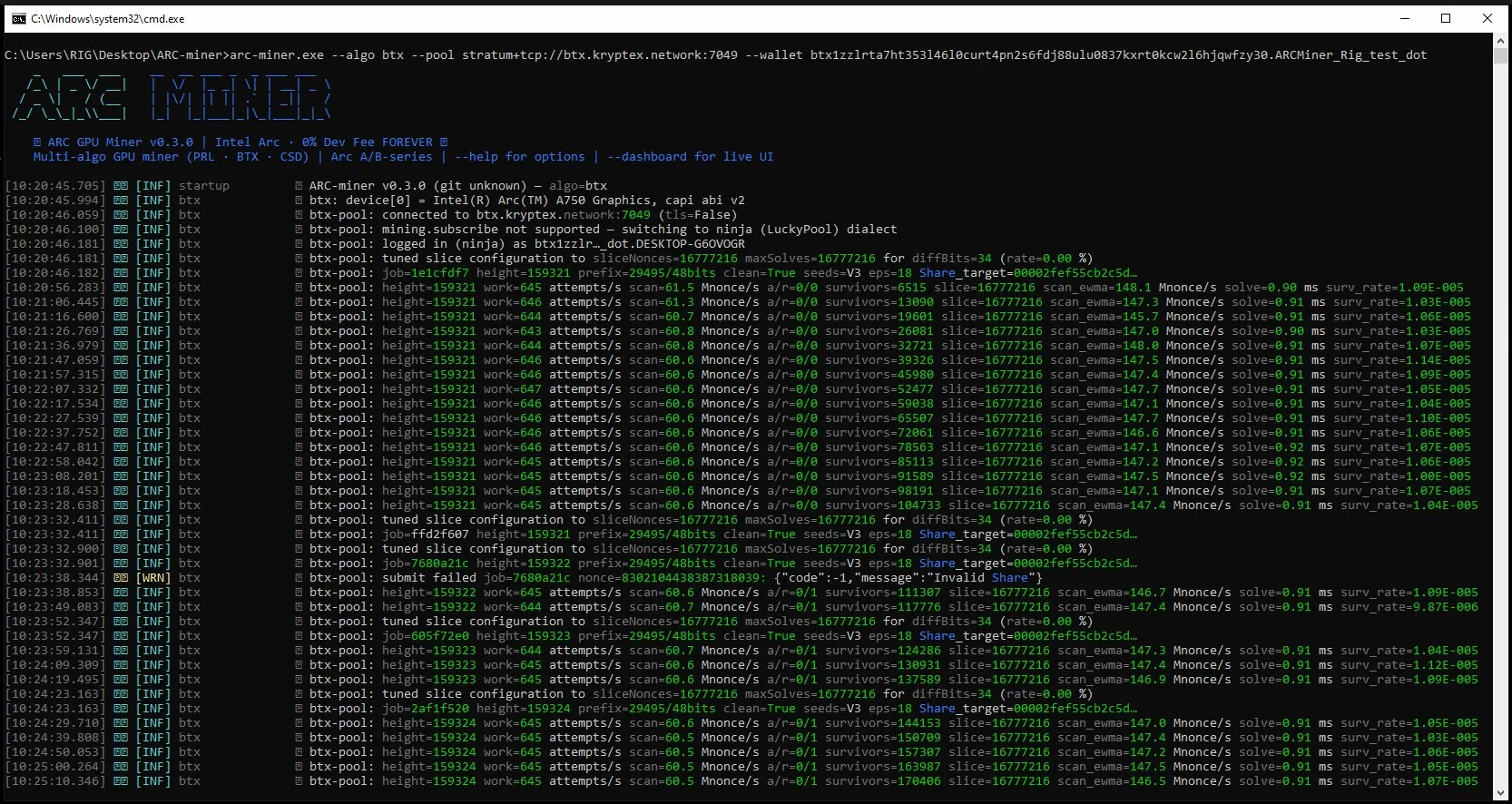Image resolution: width=1512 pixels, height=804 pixels.
Task: Click the '--help for options' text
Action: 520,157
